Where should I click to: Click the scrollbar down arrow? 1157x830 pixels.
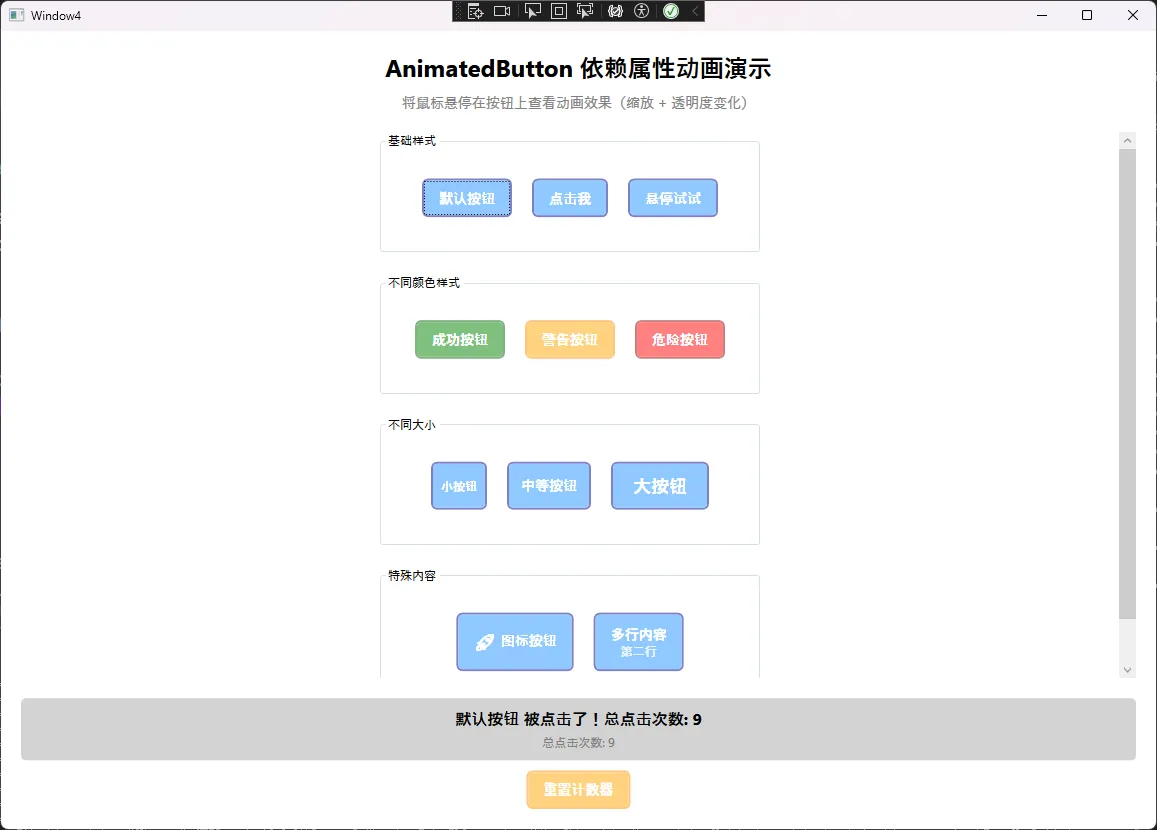[x=1128, y=670]
